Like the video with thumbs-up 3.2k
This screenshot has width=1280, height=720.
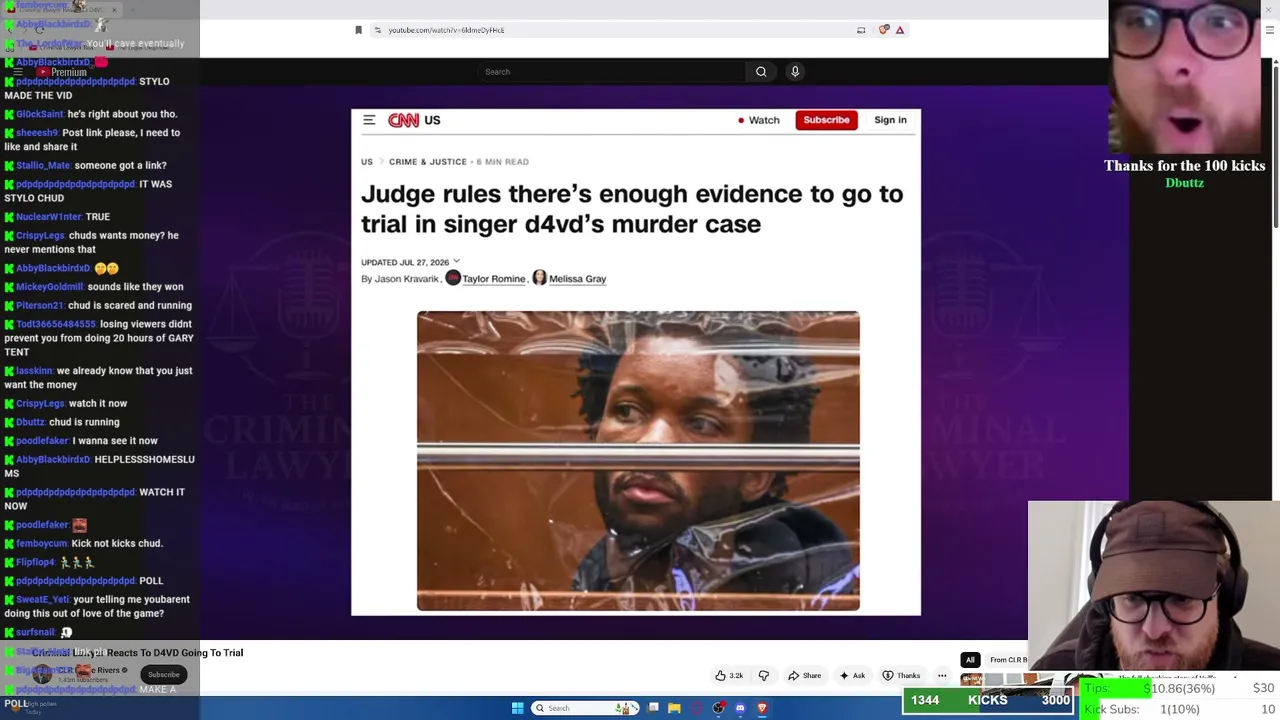pos(729,676)
